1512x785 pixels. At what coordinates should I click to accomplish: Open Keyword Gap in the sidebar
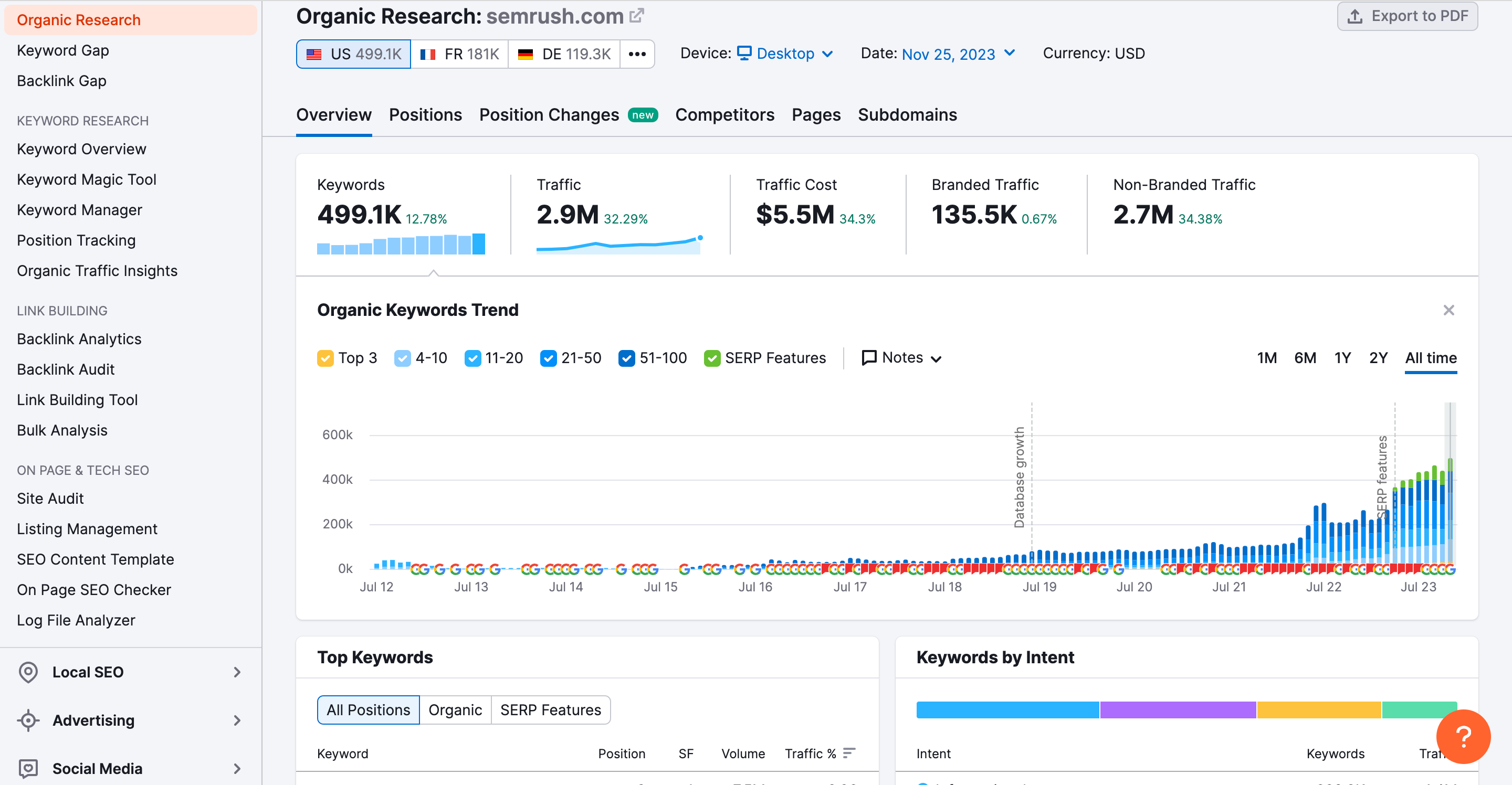pos(63,50)
